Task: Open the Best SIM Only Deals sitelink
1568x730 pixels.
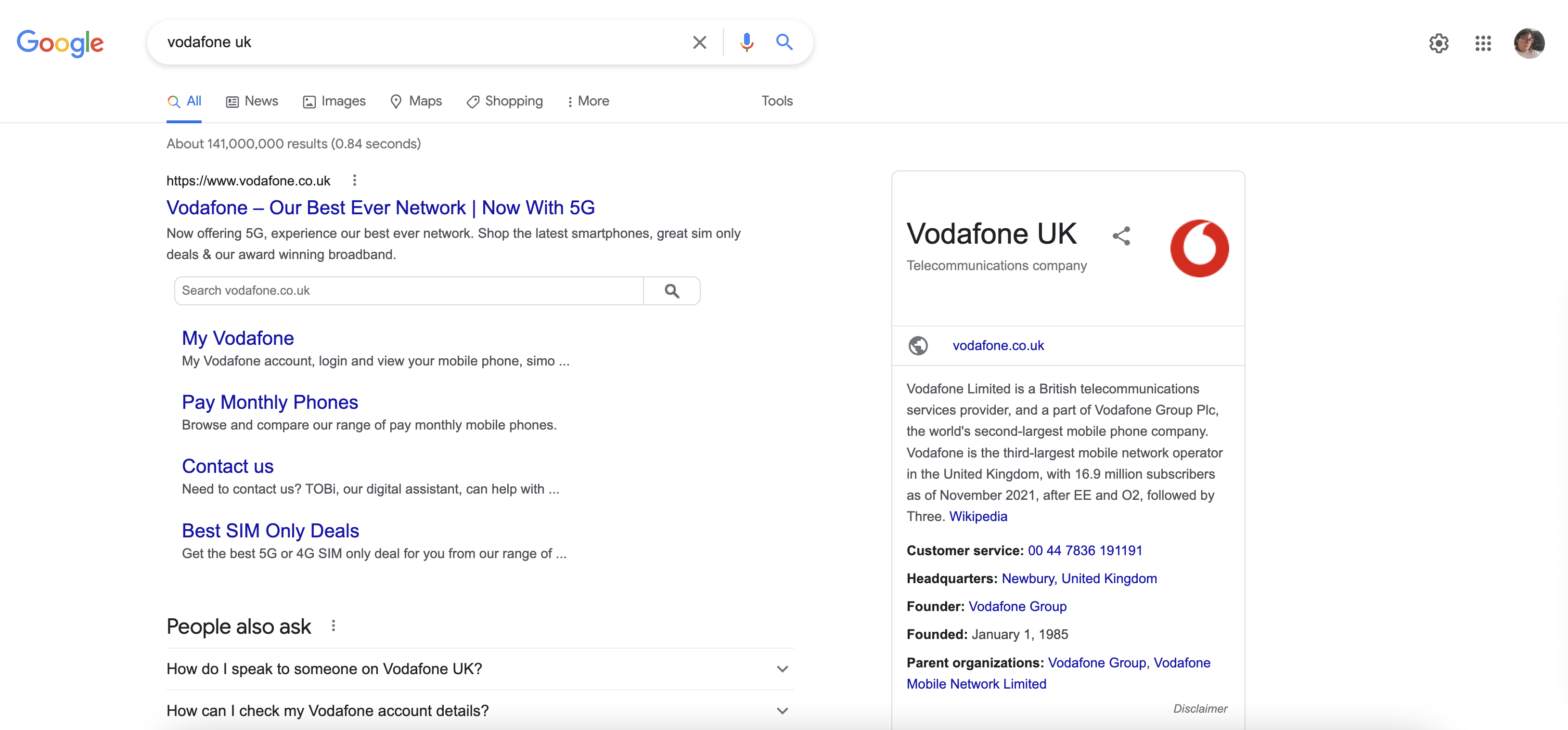Action: point(270,530)
